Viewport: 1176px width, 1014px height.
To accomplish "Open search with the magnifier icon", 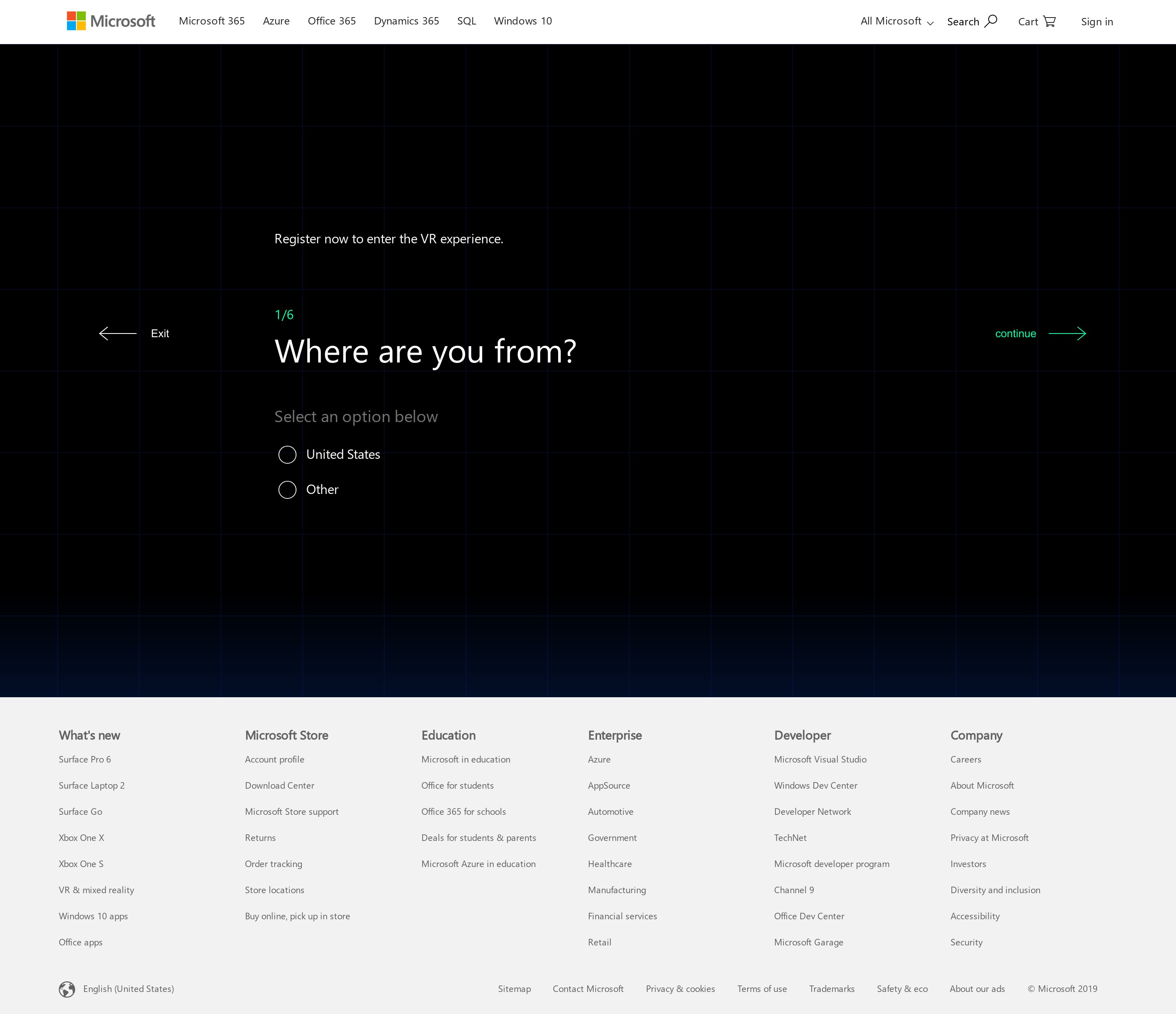I will point(990,21).
